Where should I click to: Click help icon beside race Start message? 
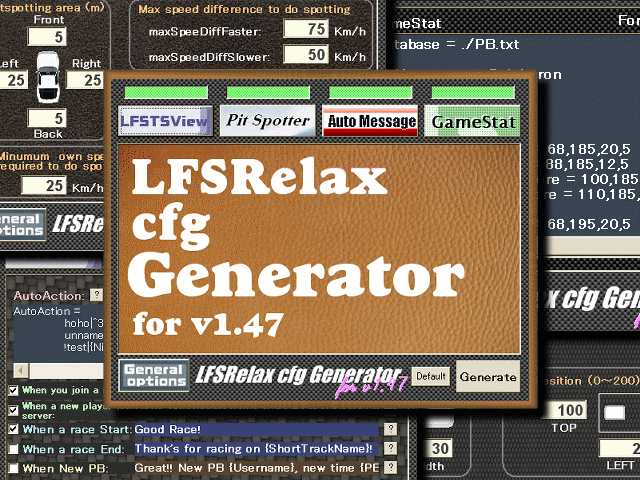pyautogui.click(x=391, y=429)
